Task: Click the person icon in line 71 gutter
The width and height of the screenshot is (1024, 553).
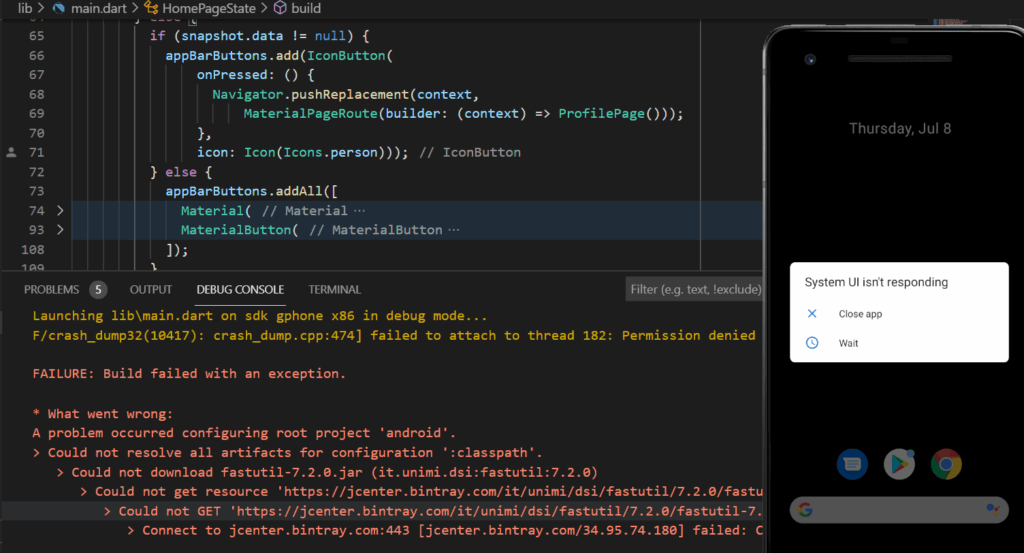Action: [11, 152]
